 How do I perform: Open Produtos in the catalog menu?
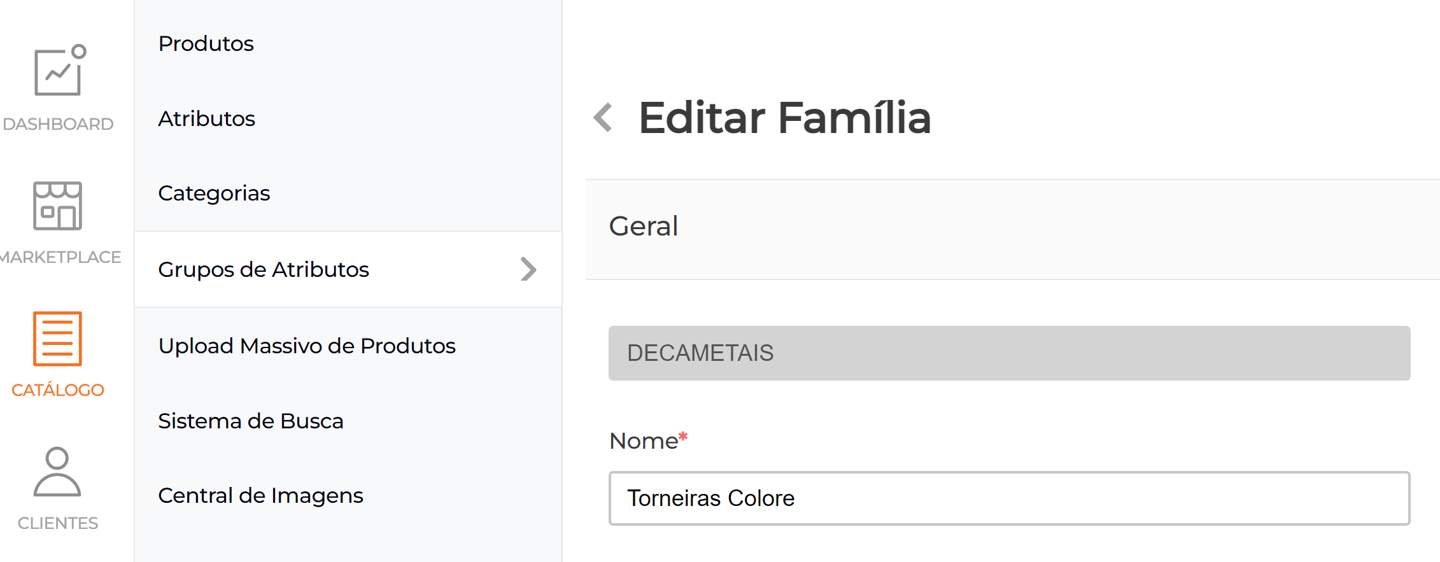(206, 44)
